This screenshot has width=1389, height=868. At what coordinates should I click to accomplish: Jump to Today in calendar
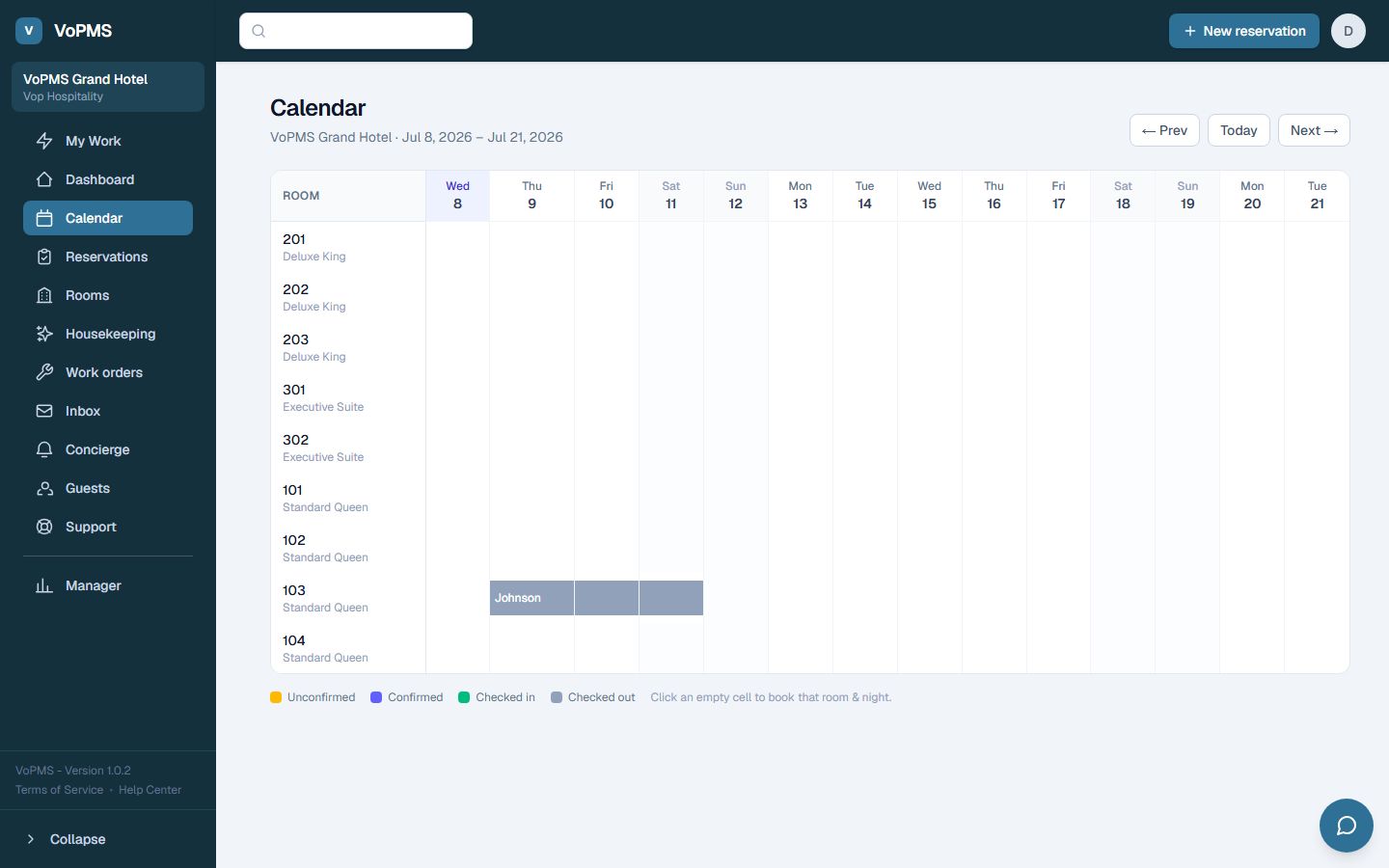point(1239,130)
